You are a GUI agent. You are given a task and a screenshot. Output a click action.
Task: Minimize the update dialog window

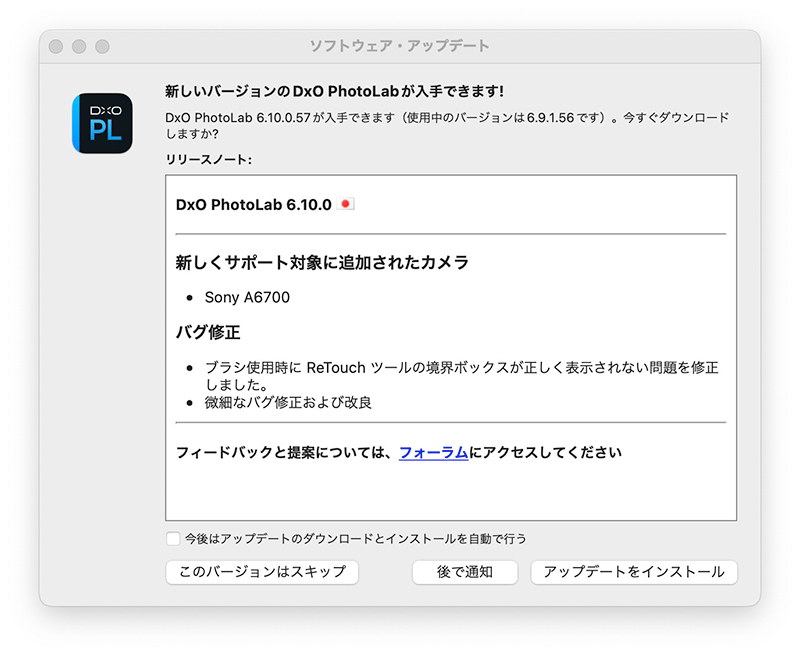click(79, 46)
